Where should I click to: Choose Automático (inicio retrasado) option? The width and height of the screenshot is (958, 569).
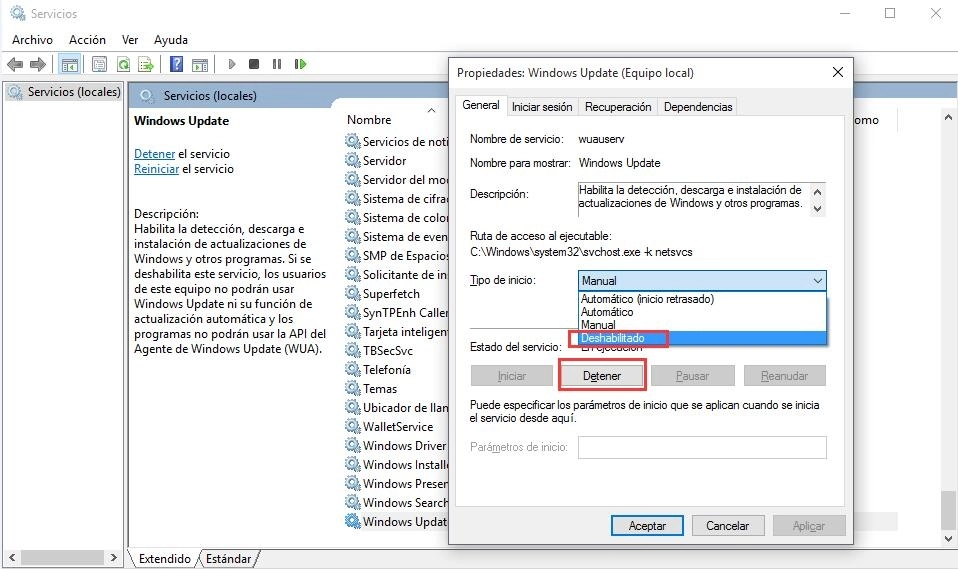[702, 299]
